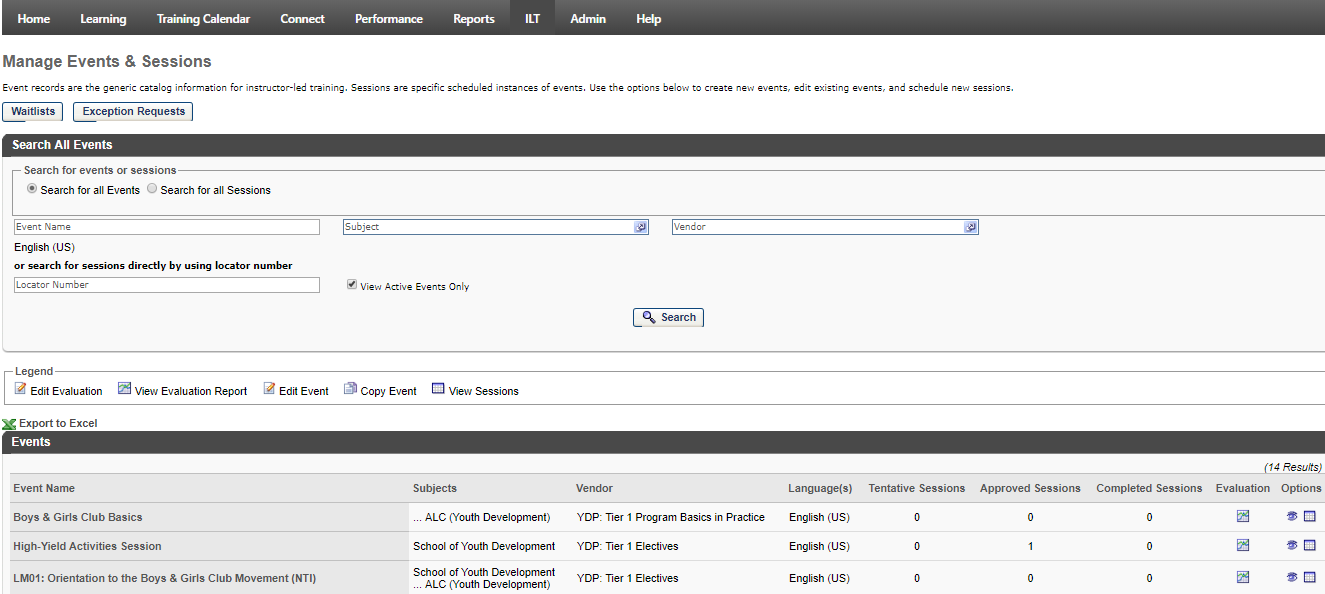The height and width of the screenshot is (594, 1325).
Task: Click the Locator Number input field
Action: point(165,284)
